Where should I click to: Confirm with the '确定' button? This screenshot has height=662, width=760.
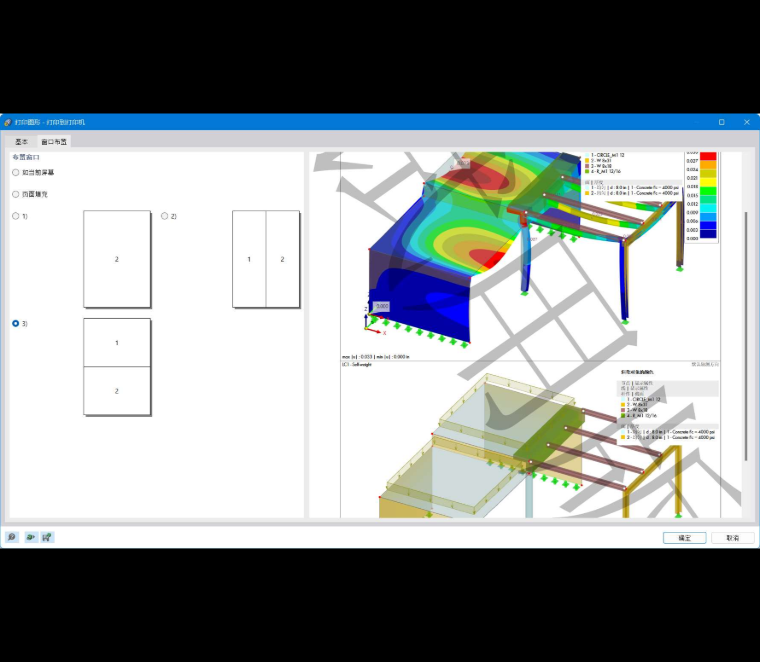[x=684, y=537]
